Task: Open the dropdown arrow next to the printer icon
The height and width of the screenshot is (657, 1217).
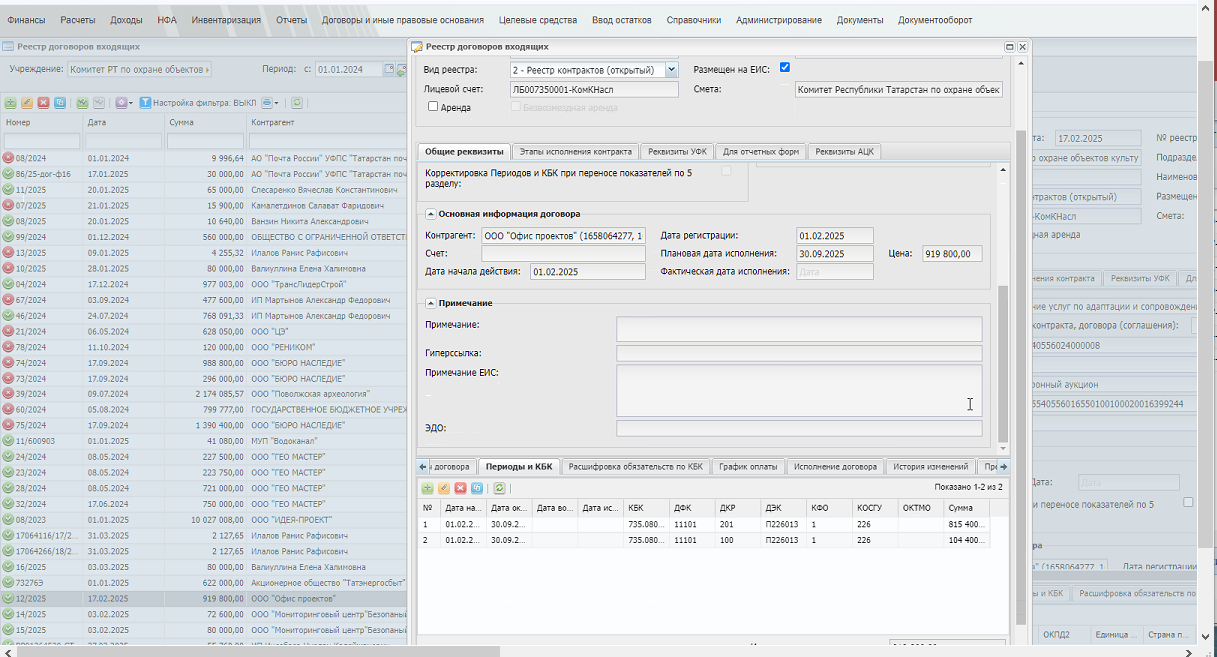Action: 277,103
